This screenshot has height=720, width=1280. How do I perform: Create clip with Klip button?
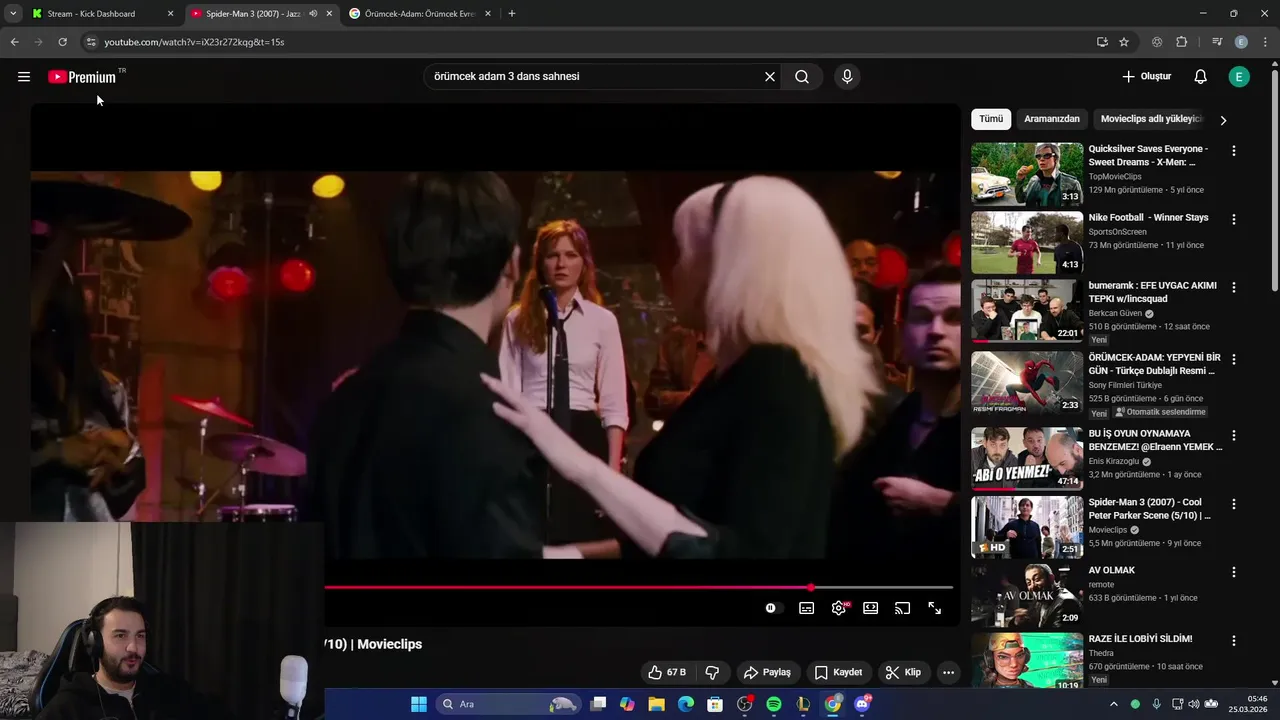point(903,672)
